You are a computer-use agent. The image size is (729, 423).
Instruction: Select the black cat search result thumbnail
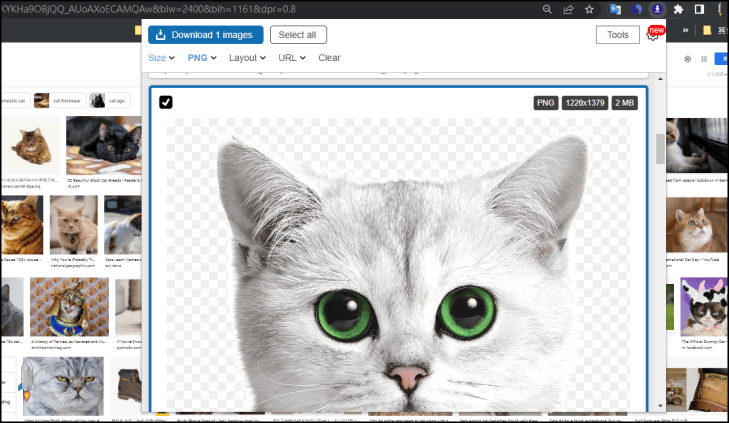[102, 140]
